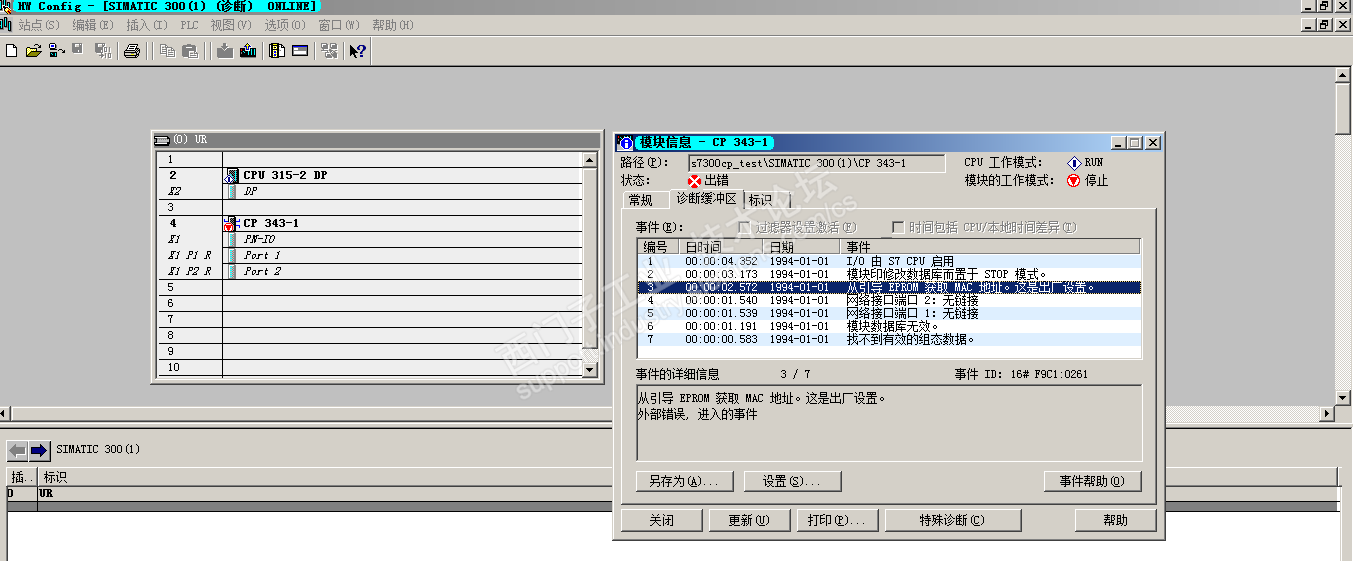Image resolution: width=1353 pixels, height=561 pixels.
Task: Select event row '模块数据库无效。'
Action: tap(889, 326)
